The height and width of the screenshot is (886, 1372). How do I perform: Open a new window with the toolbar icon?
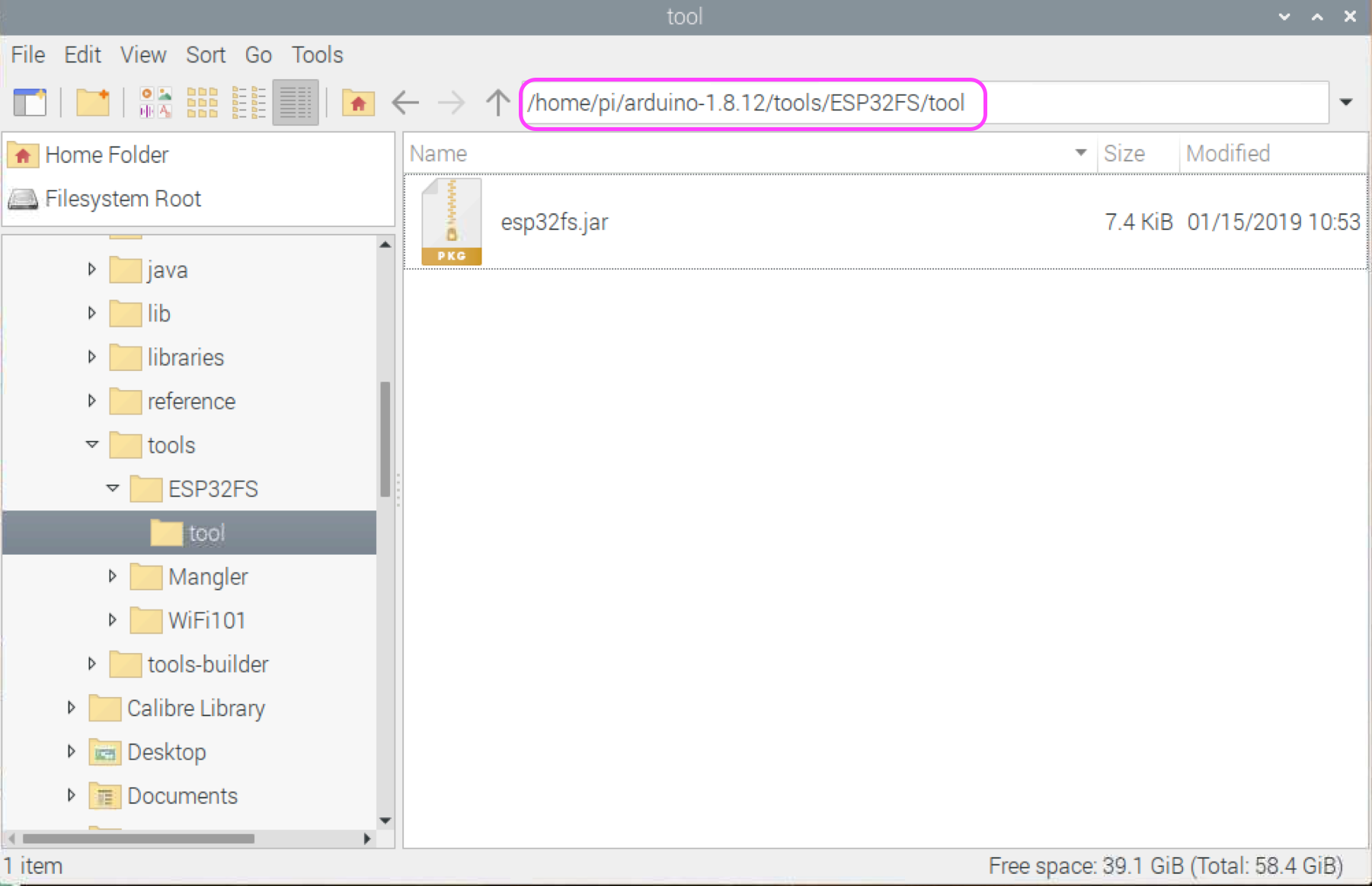click(x=30, y=102)
